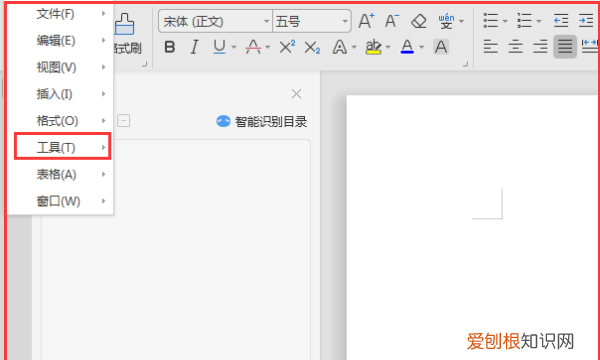Select justify alignment

coord(565,47)
